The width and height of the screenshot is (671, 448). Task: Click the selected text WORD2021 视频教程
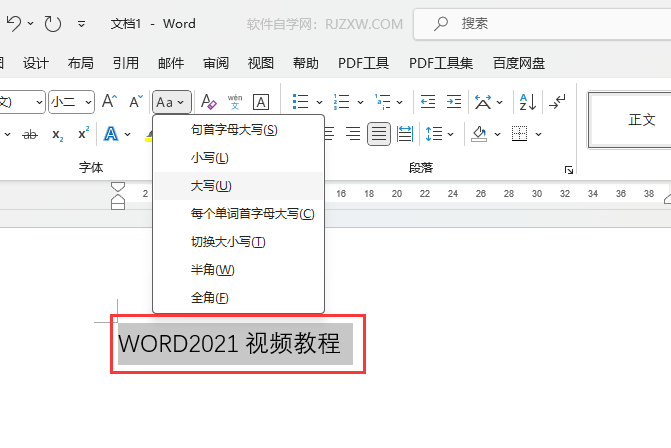(230, 343)
